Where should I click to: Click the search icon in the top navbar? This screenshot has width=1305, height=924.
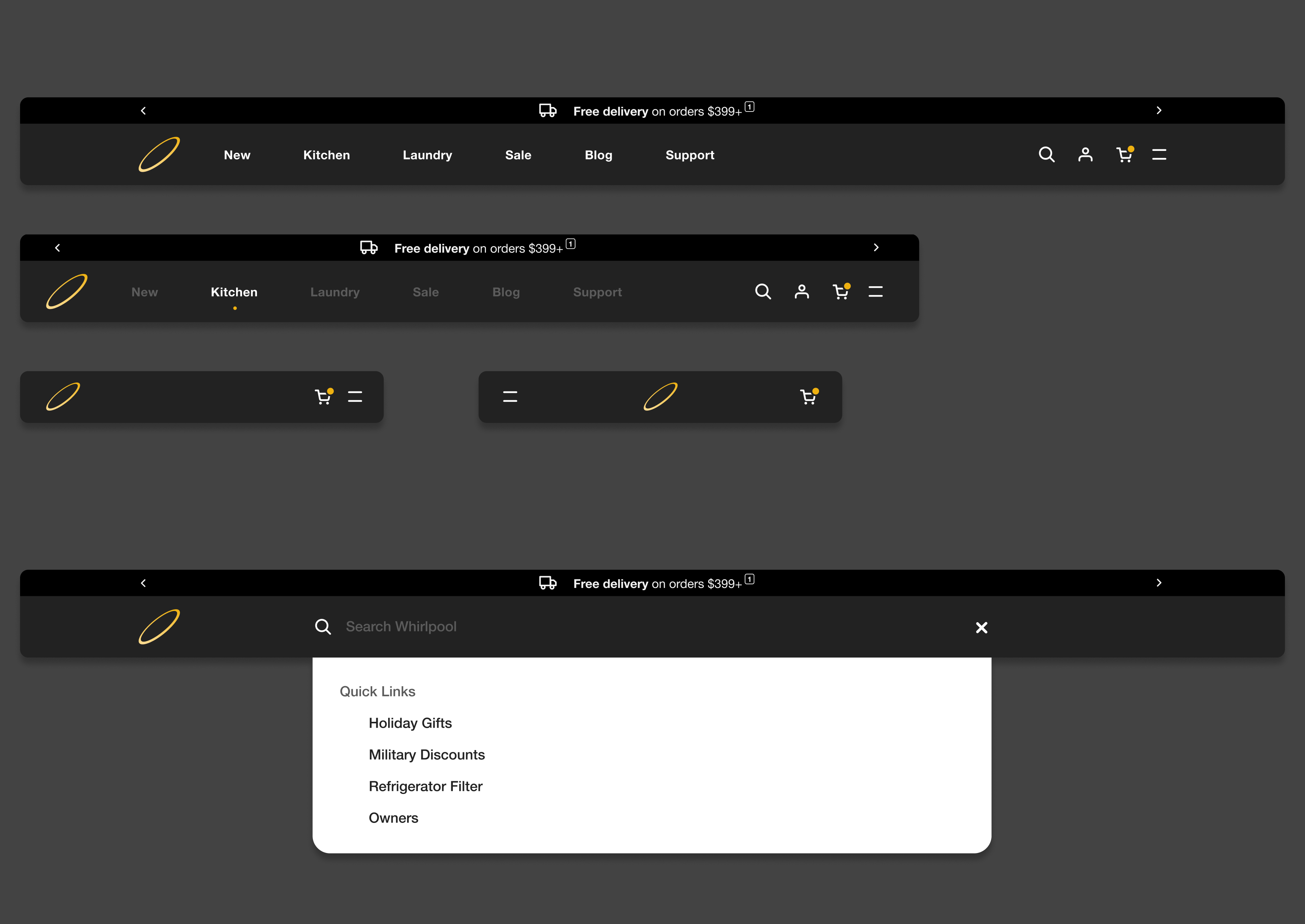pos(1046,155)
